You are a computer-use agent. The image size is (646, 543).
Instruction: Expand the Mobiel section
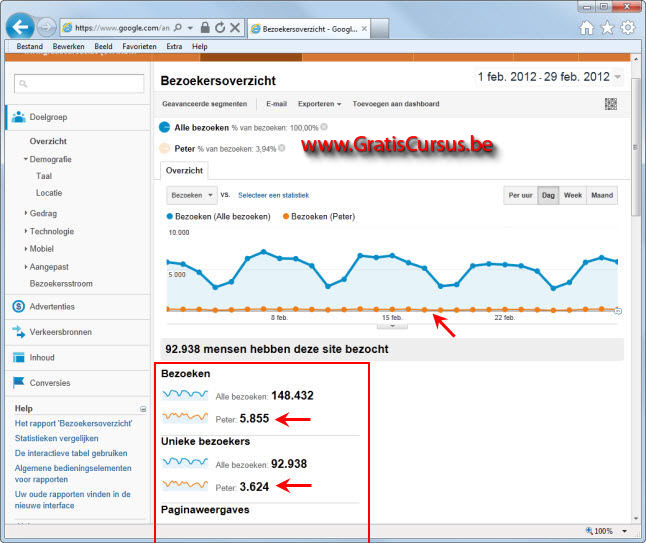[x=26, y=248]
